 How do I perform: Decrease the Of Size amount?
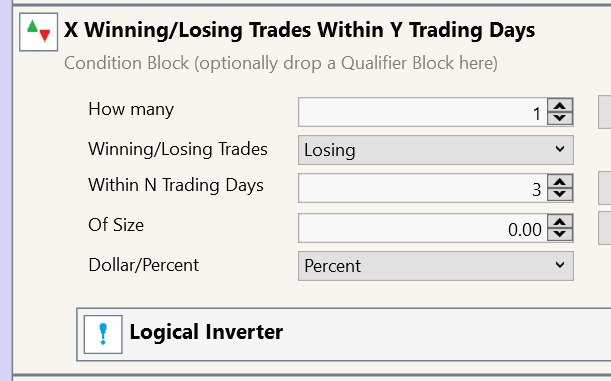click(560, 234)
